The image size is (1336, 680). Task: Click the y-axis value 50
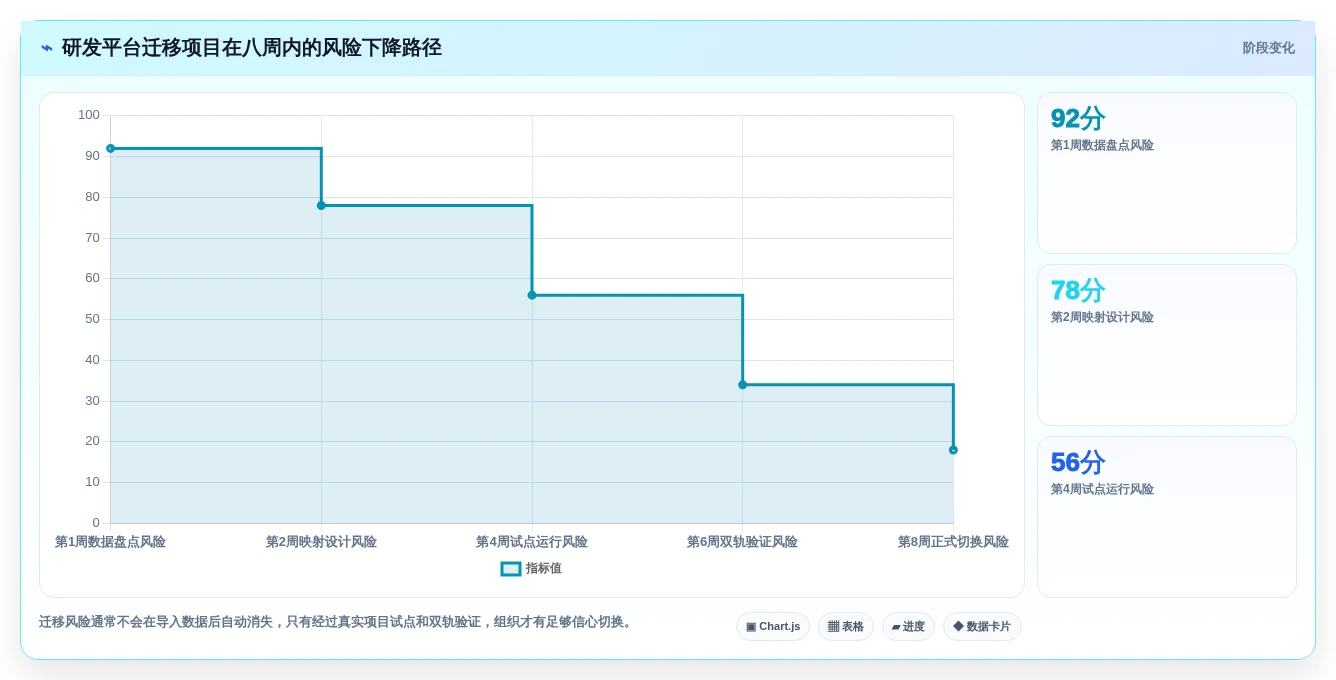point(92,319)
